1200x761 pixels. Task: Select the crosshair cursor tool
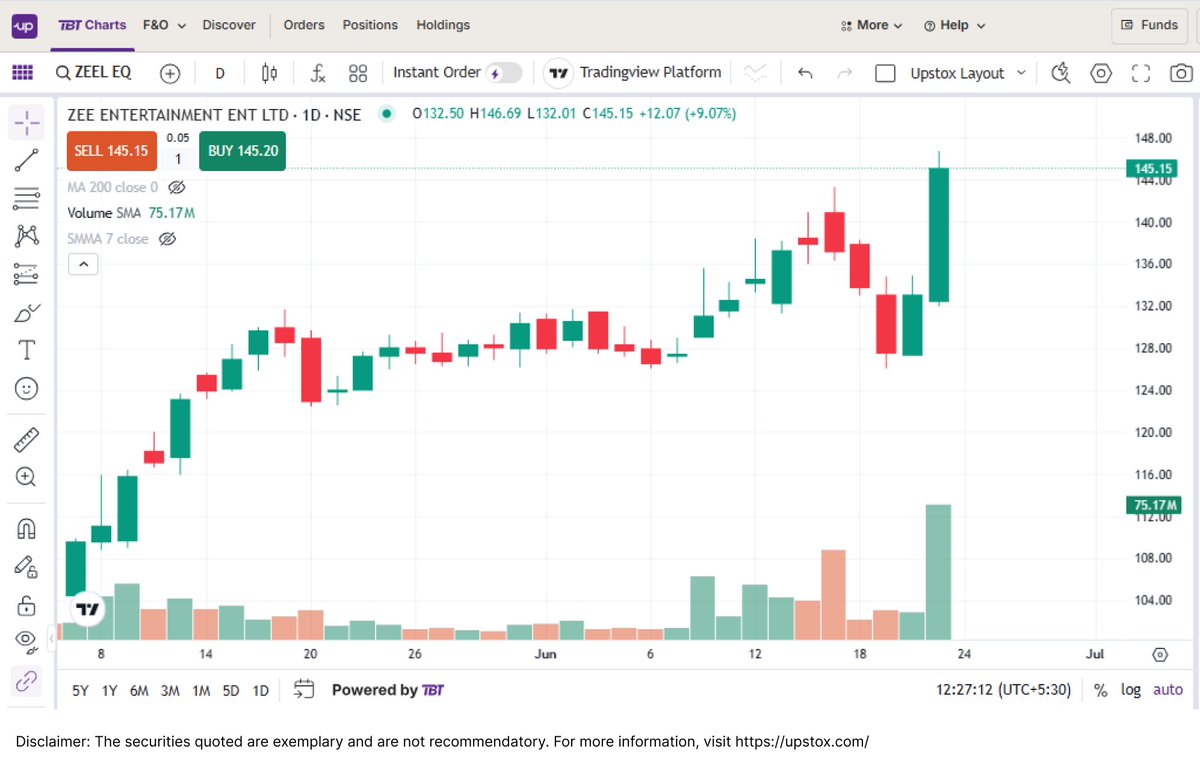[27, 123]
